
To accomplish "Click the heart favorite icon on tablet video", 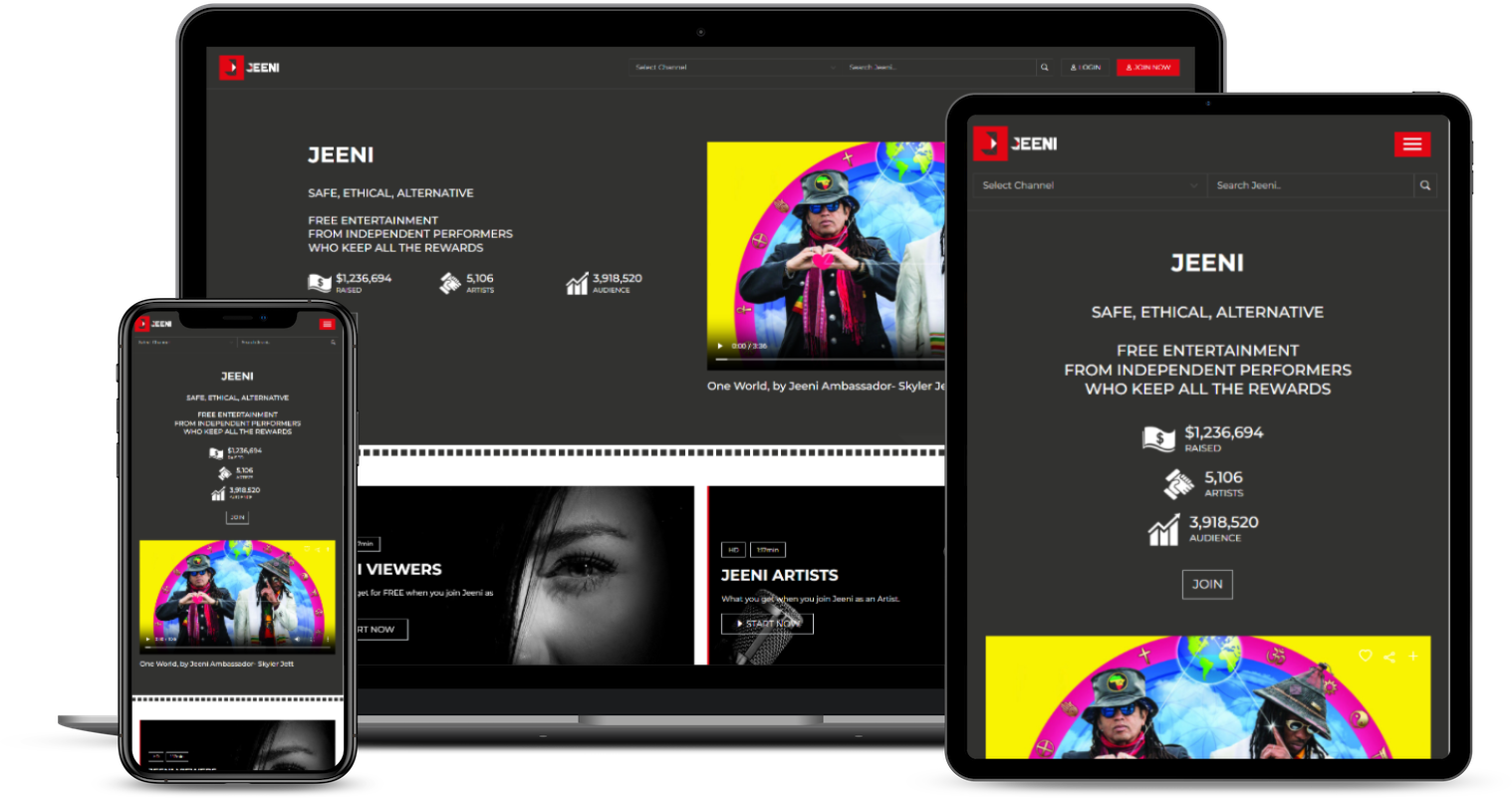I will pos(1366,656).
